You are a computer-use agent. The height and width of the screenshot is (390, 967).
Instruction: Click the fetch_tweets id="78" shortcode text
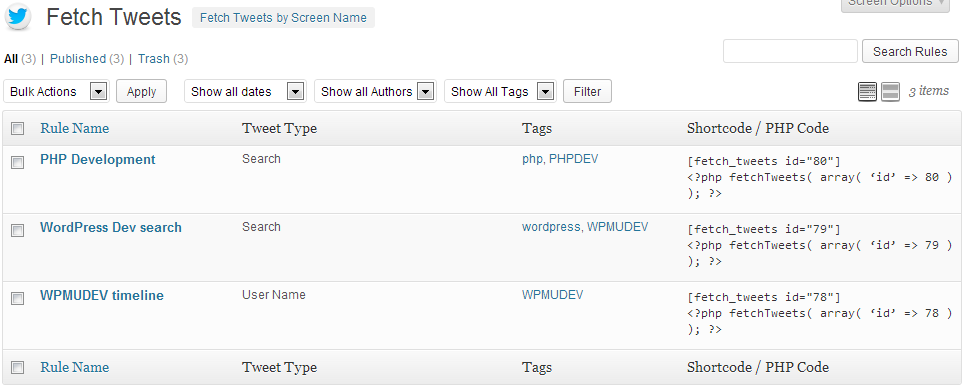[x=763, y=297]
